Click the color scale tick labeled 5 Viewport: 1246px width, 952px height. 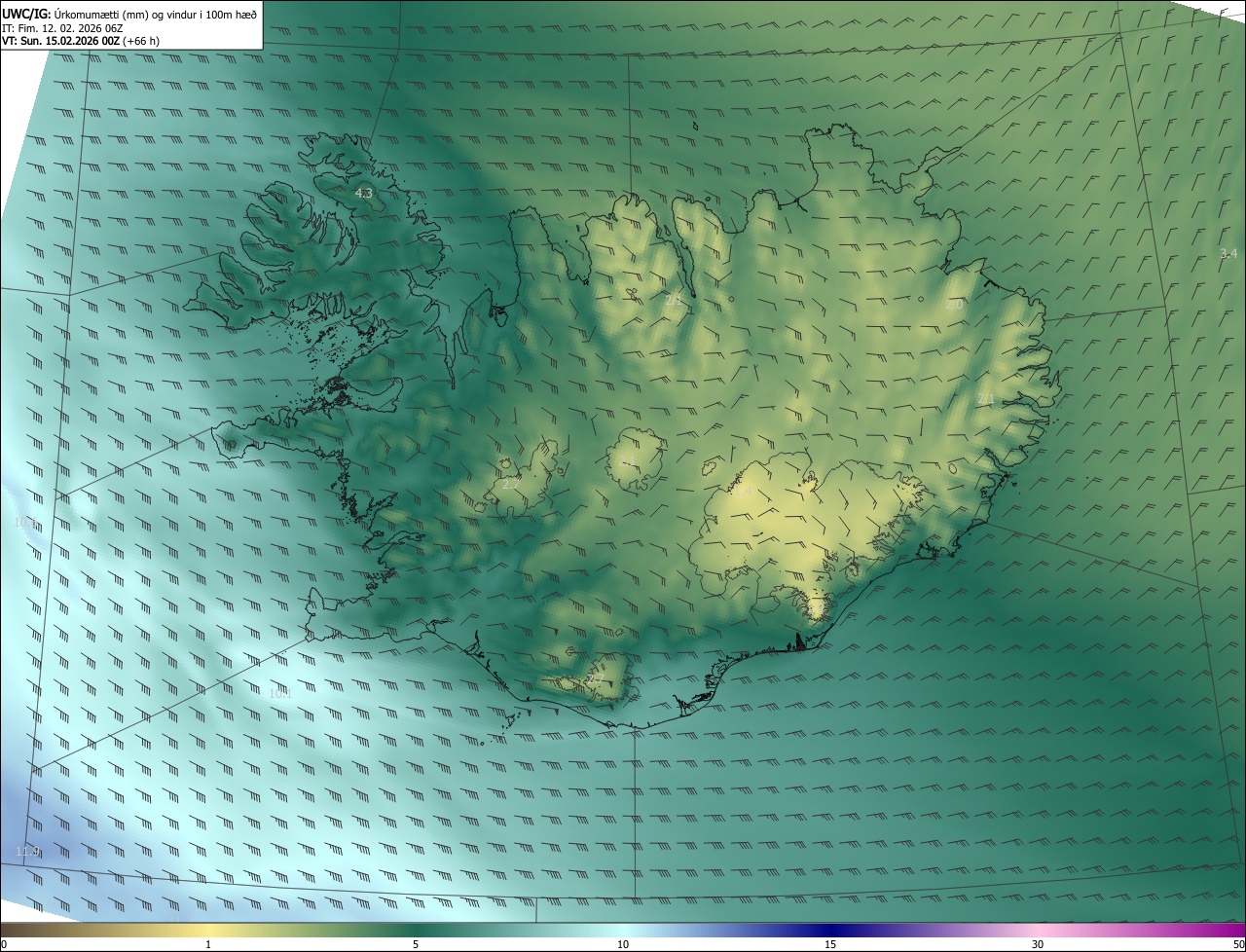click(x=416, y=944)
